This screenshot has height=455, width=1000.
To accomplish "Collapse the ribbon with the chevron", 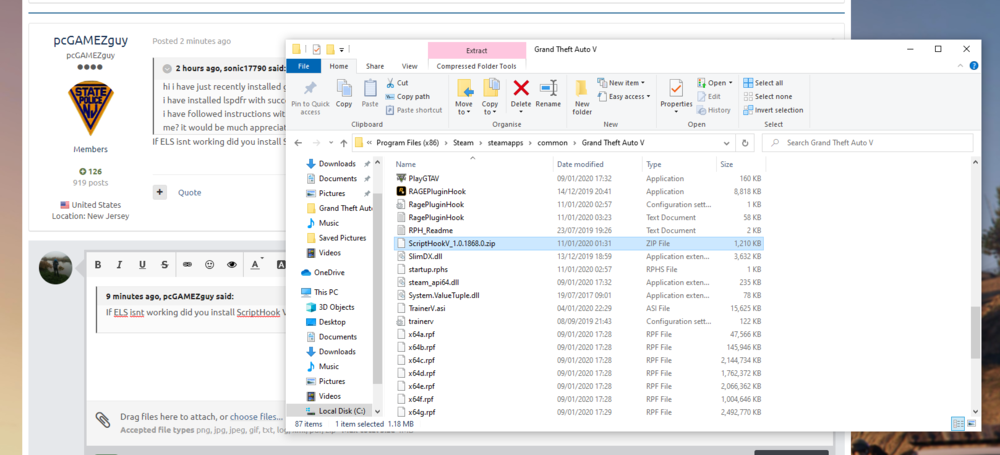I will (x=961, y=66).
